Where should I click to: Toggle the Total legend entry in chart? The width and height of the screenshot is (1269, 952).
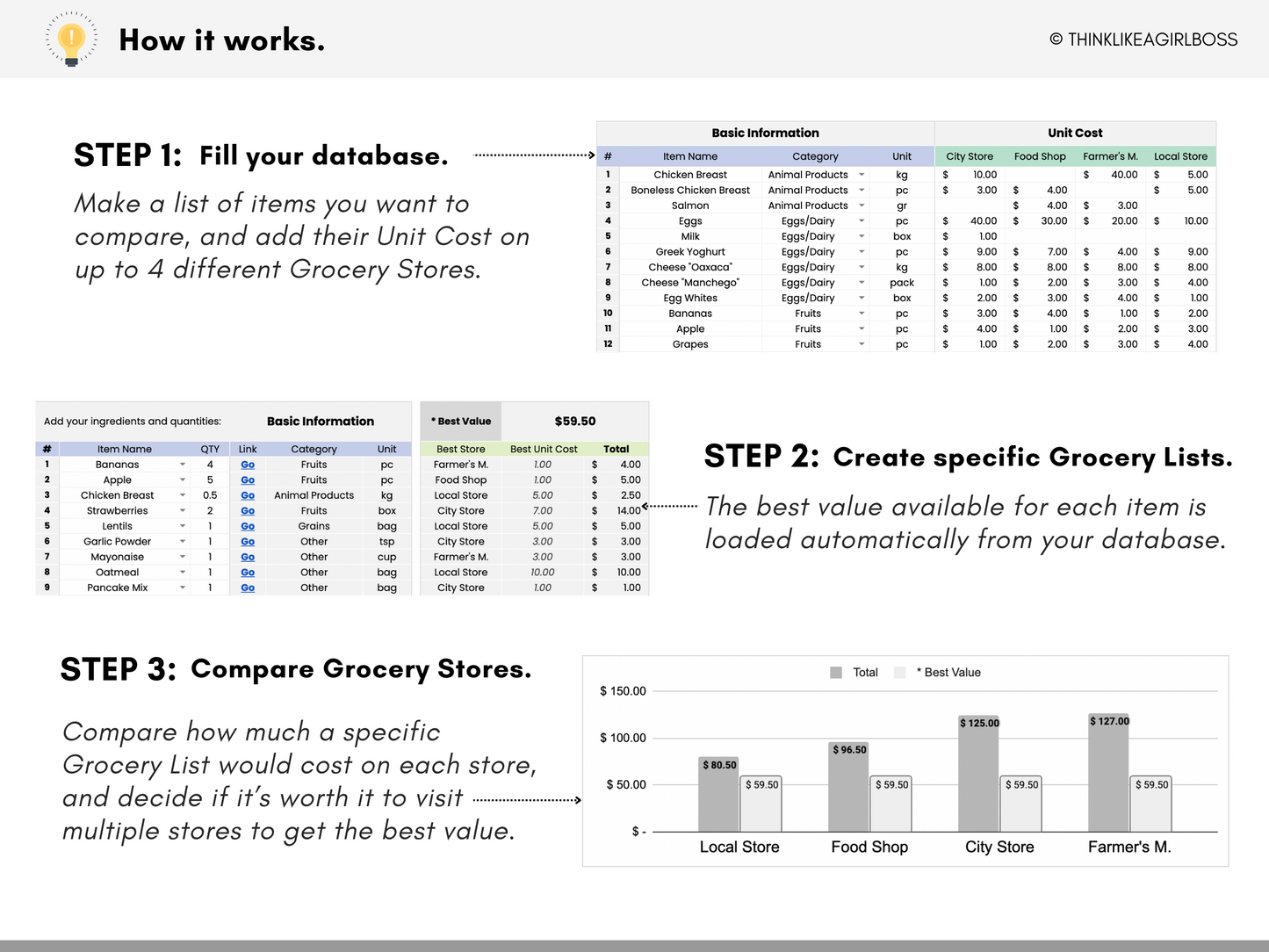click(x=864, y=672)
